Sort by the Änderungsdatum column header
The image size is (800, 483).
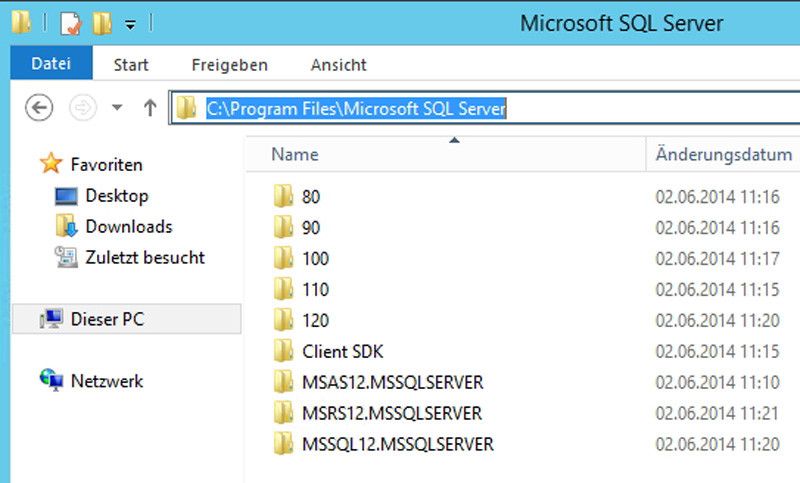723,155
